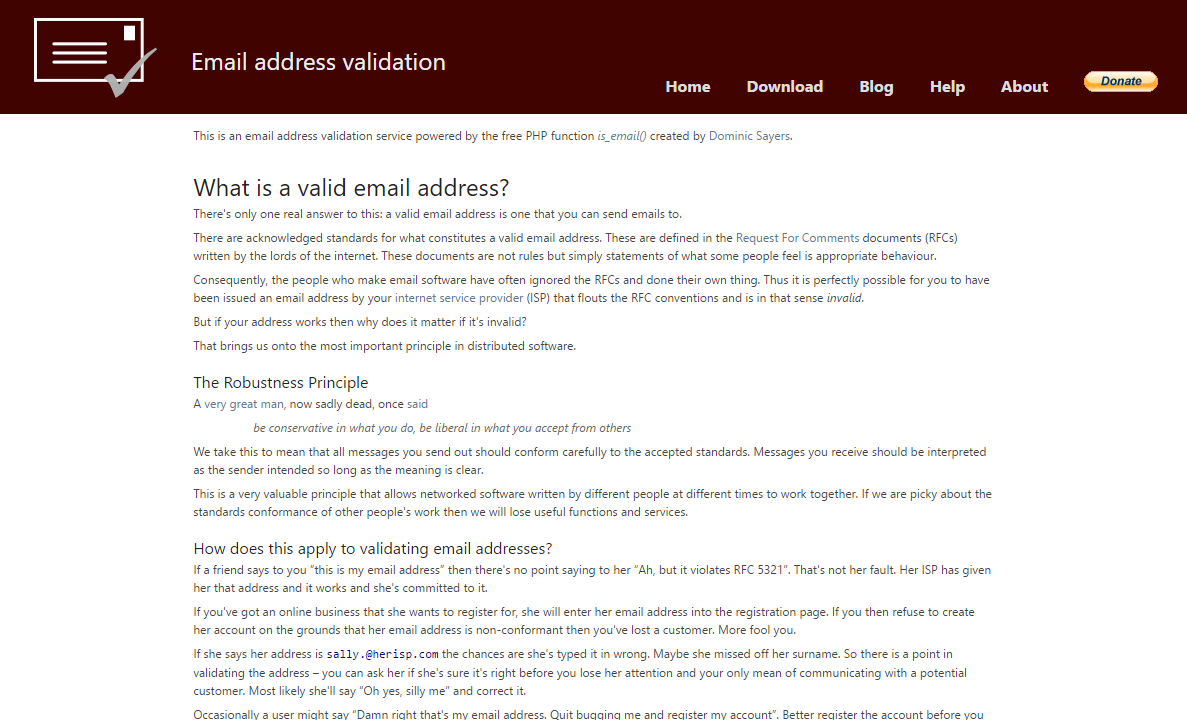
Task: Click the italic word invalid
Action: pos(843,298)
